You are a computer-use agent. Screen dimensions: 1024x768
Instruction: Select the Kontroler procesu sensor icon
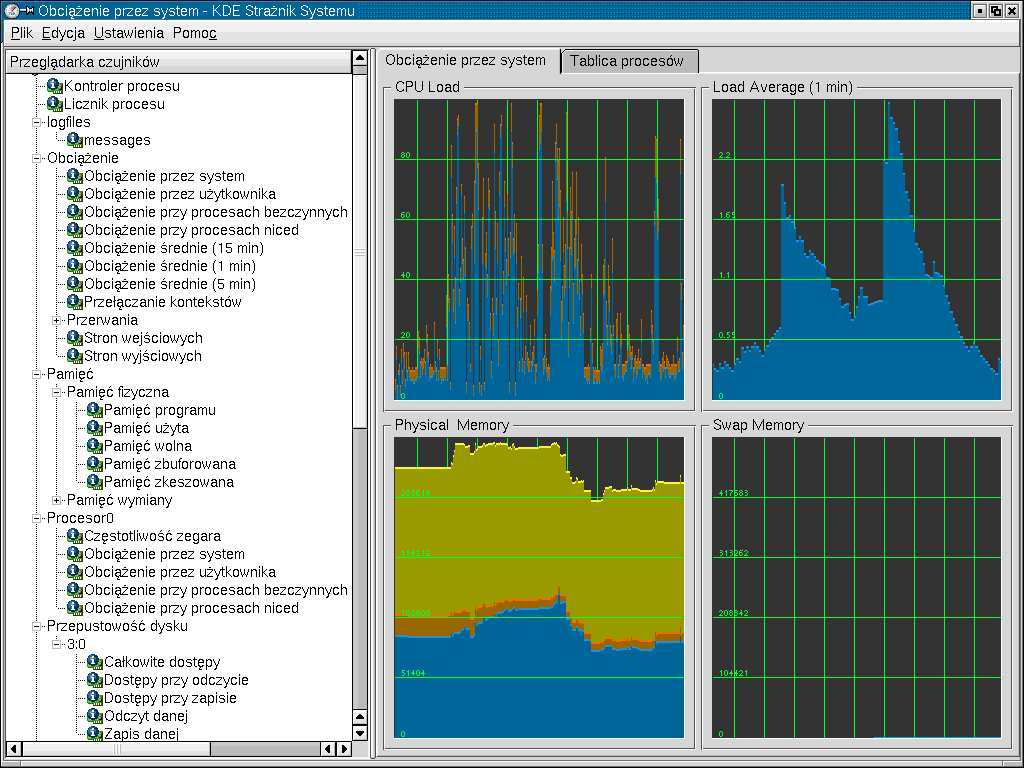pos(55,86)
